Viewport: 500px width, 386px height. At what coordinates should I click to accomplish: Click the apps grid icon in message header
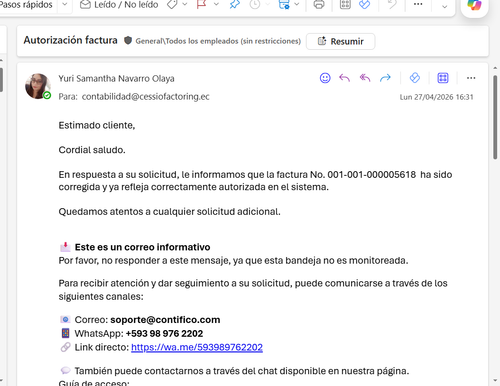(x=443, y=78)
